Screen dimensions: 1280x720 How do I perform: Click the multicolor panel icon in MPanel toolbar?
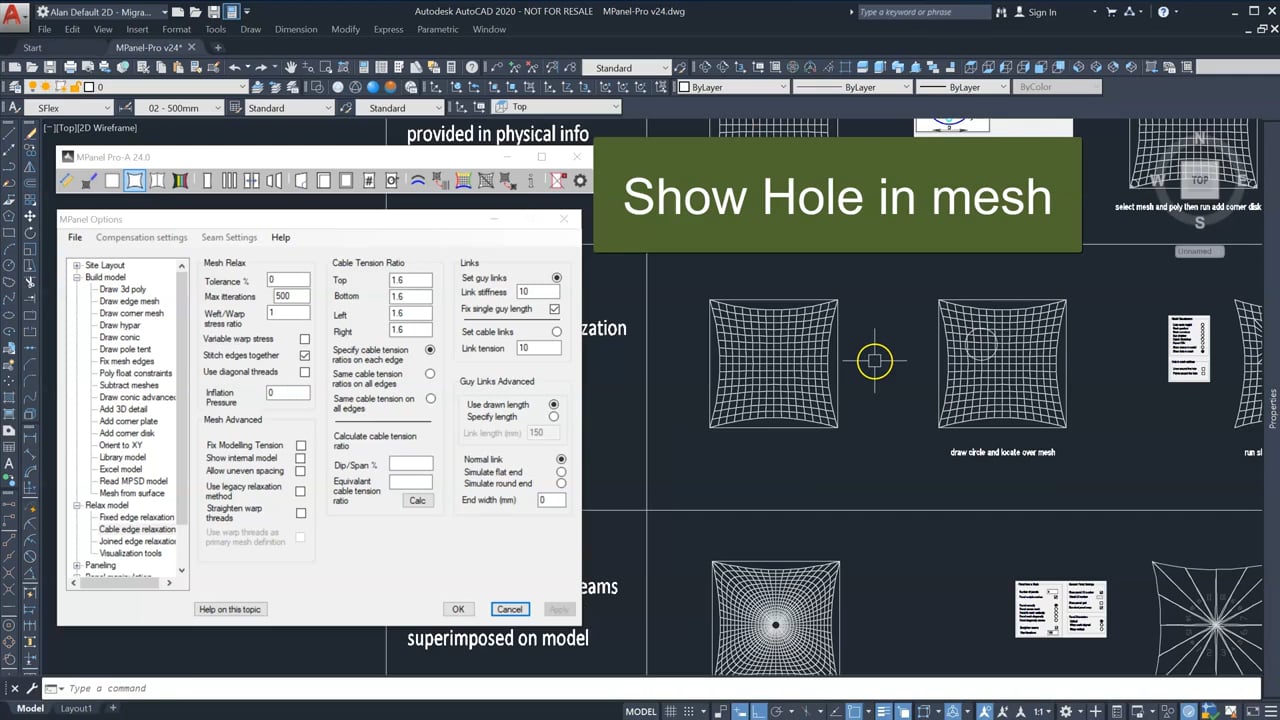(x=180, y=181)
